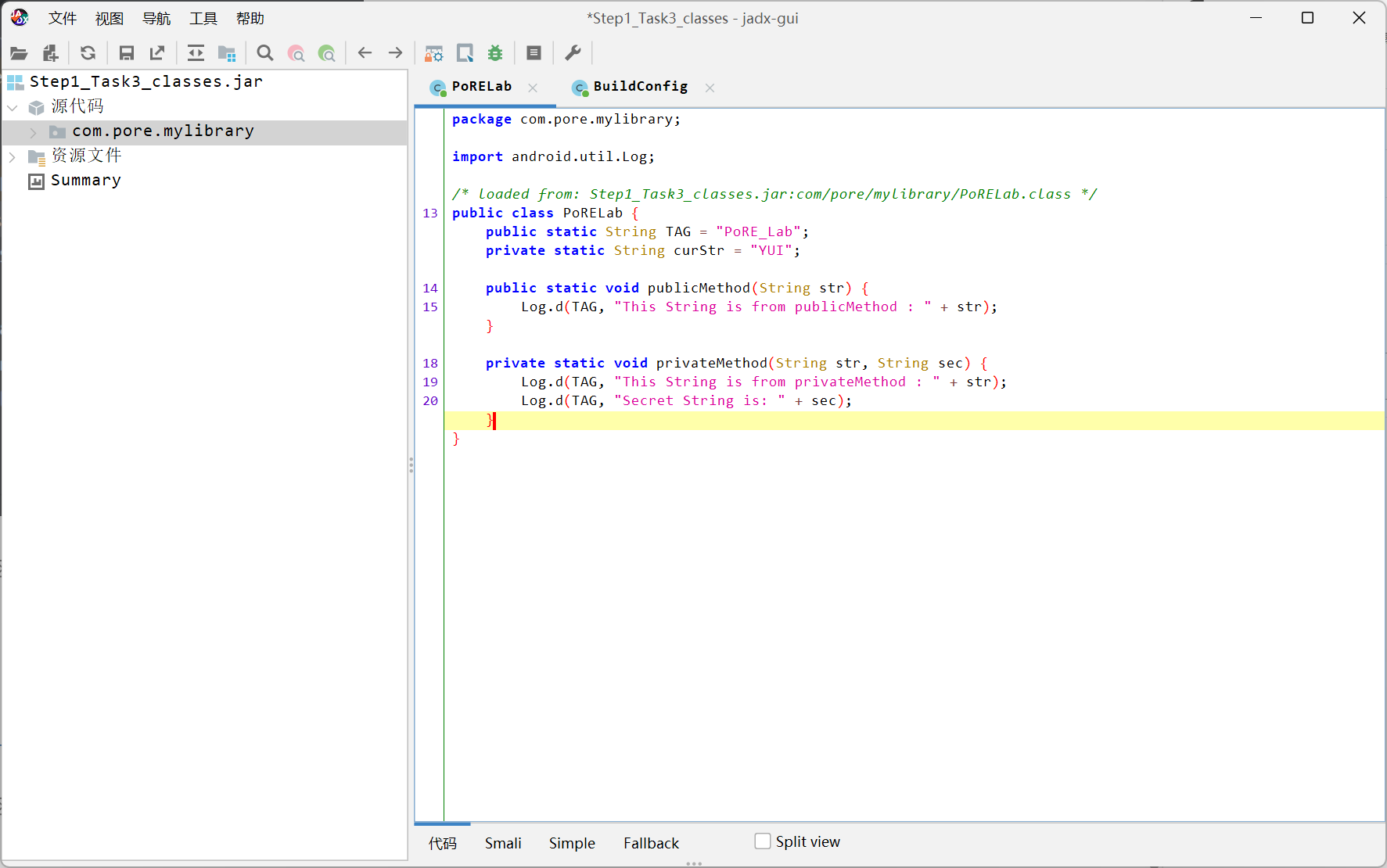Open the deobfuscation tool icon
1387x868 pixels.
tap(433, 53)
